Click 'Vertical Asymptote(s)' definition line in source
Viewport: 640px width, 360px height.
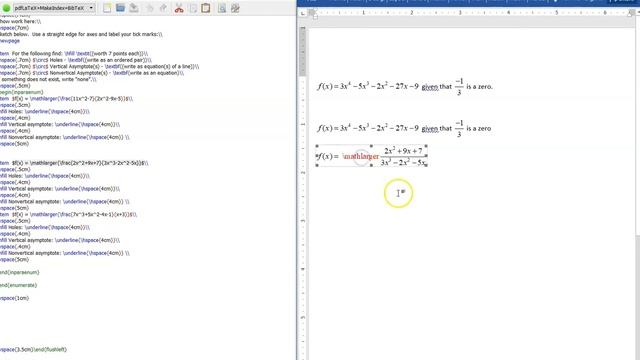(x=100, y=67)
